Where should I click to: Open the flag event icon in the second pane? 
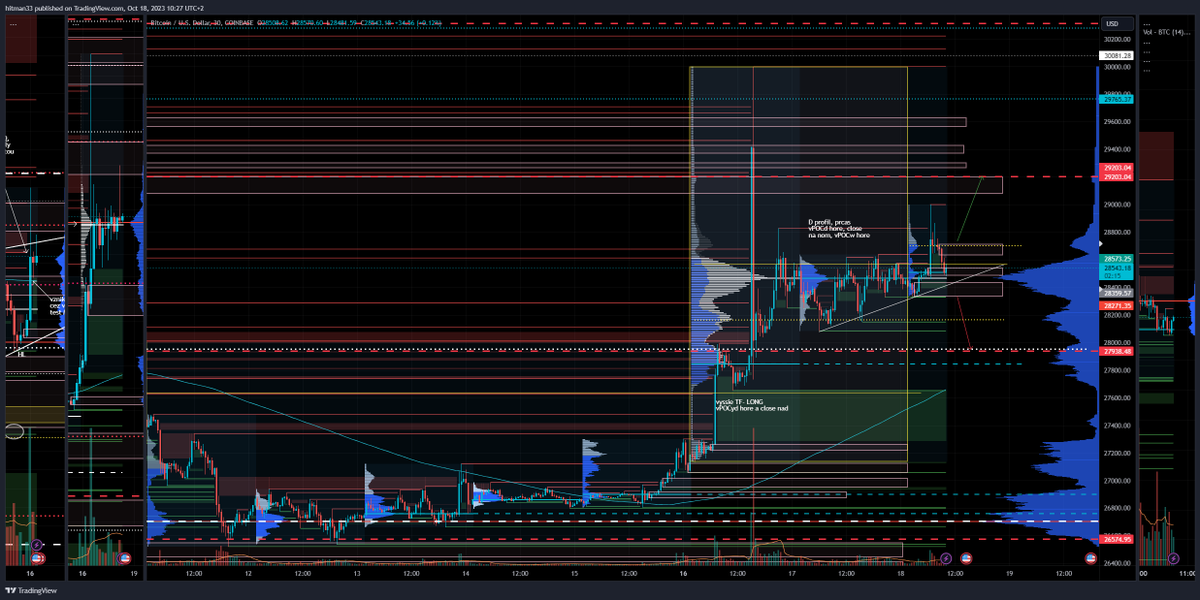(x=125, y=557)
